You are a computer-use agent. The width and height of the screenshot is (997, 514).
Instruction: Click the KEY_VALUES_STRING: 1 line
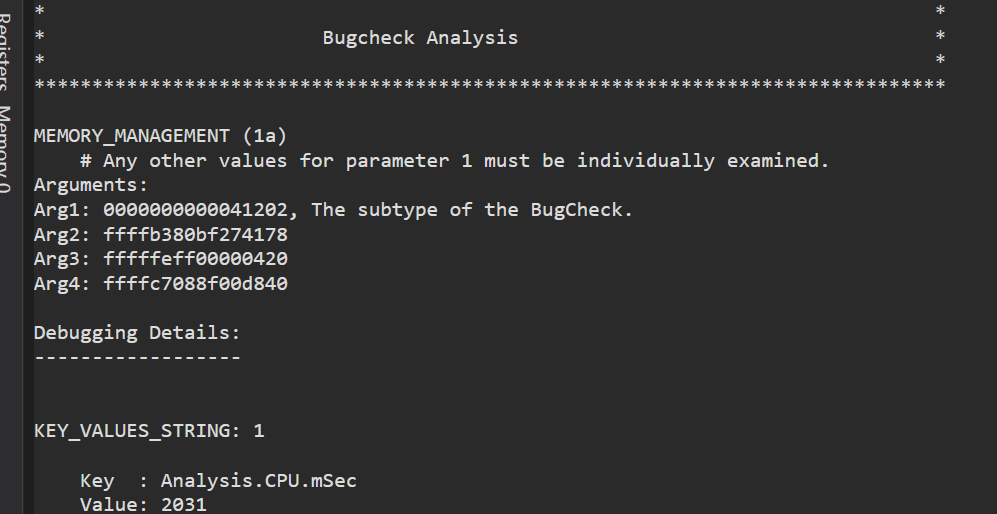click(x=149, y=431)
